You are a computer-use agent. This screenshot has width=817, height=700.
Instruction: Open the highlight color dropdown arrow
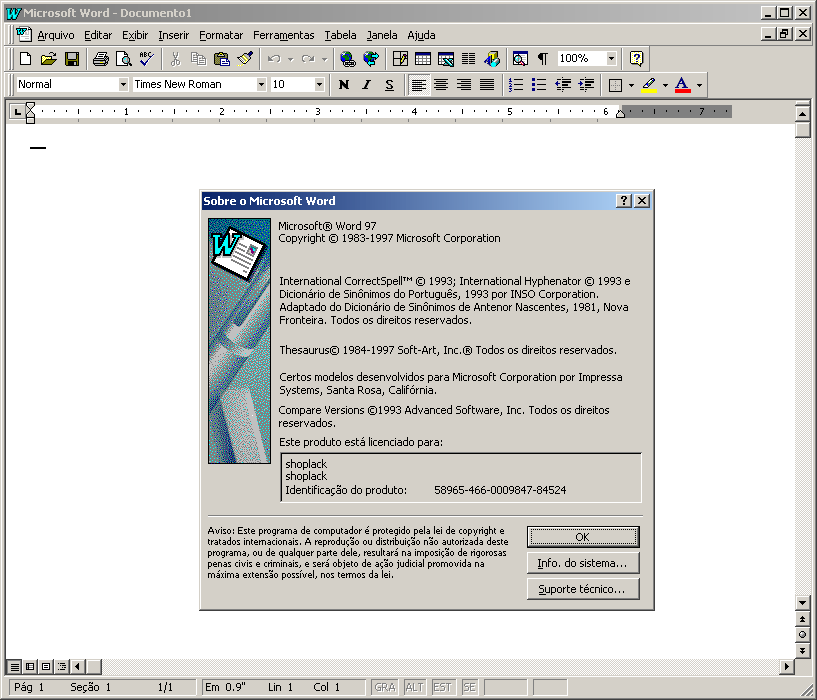tap(665, 84)
